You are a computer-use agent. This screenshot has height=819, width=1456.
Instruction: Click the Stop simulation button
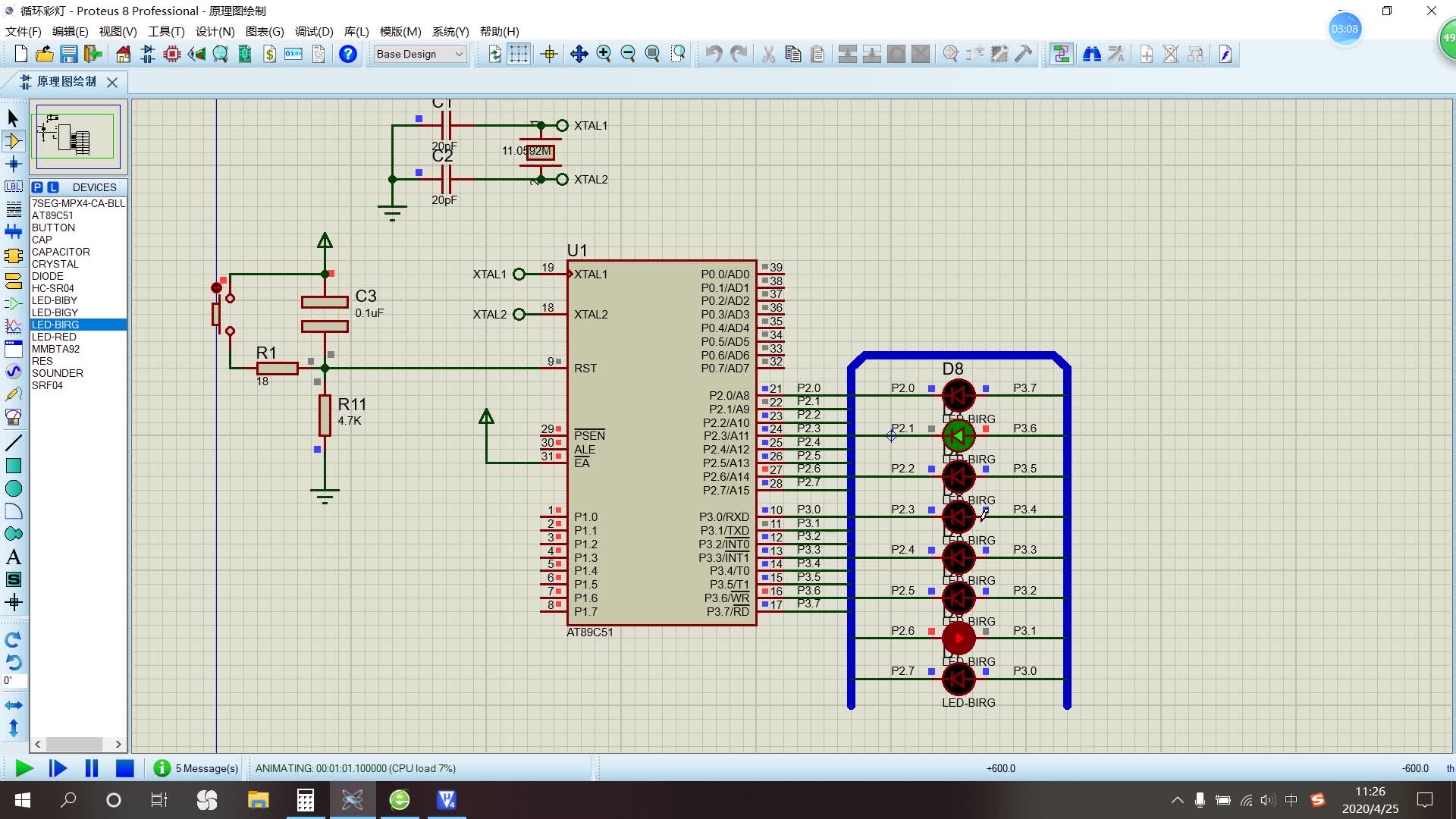[x=125, y=768]
